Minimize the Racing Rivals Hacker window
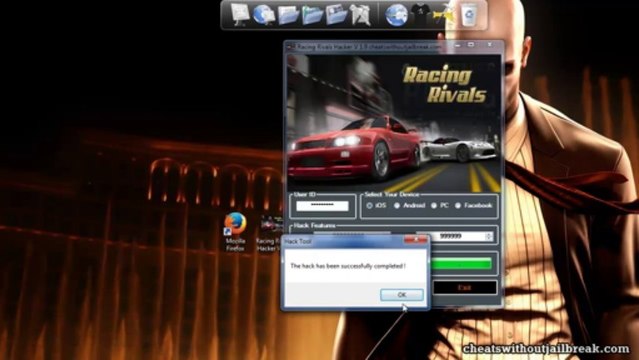 (x=458, y=45)
